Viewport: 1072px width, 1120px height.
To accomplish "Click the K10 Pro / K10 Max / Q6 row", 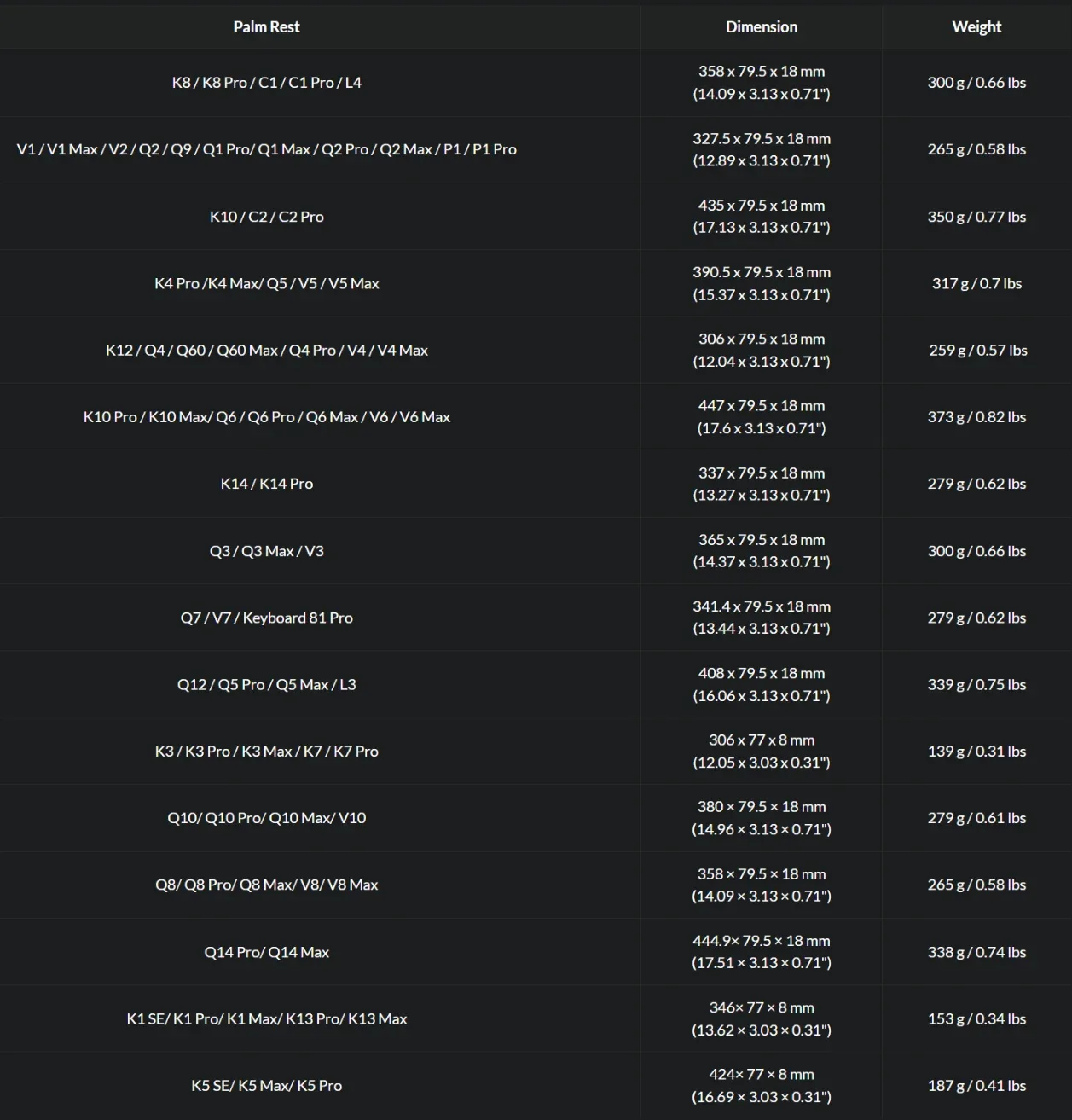I will click(536, 417).
